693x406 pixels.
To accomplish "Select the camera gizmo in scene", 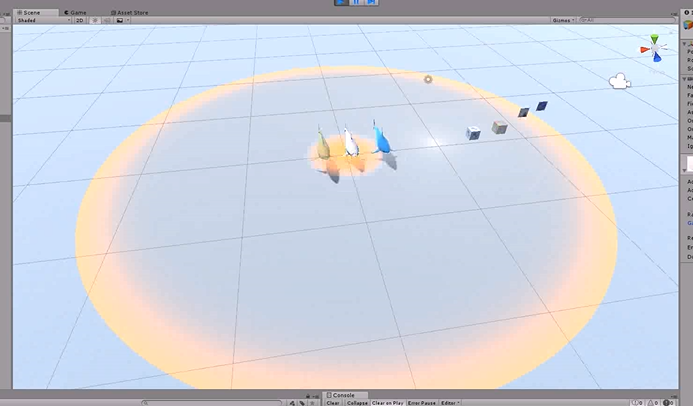I will pos(620,81).
